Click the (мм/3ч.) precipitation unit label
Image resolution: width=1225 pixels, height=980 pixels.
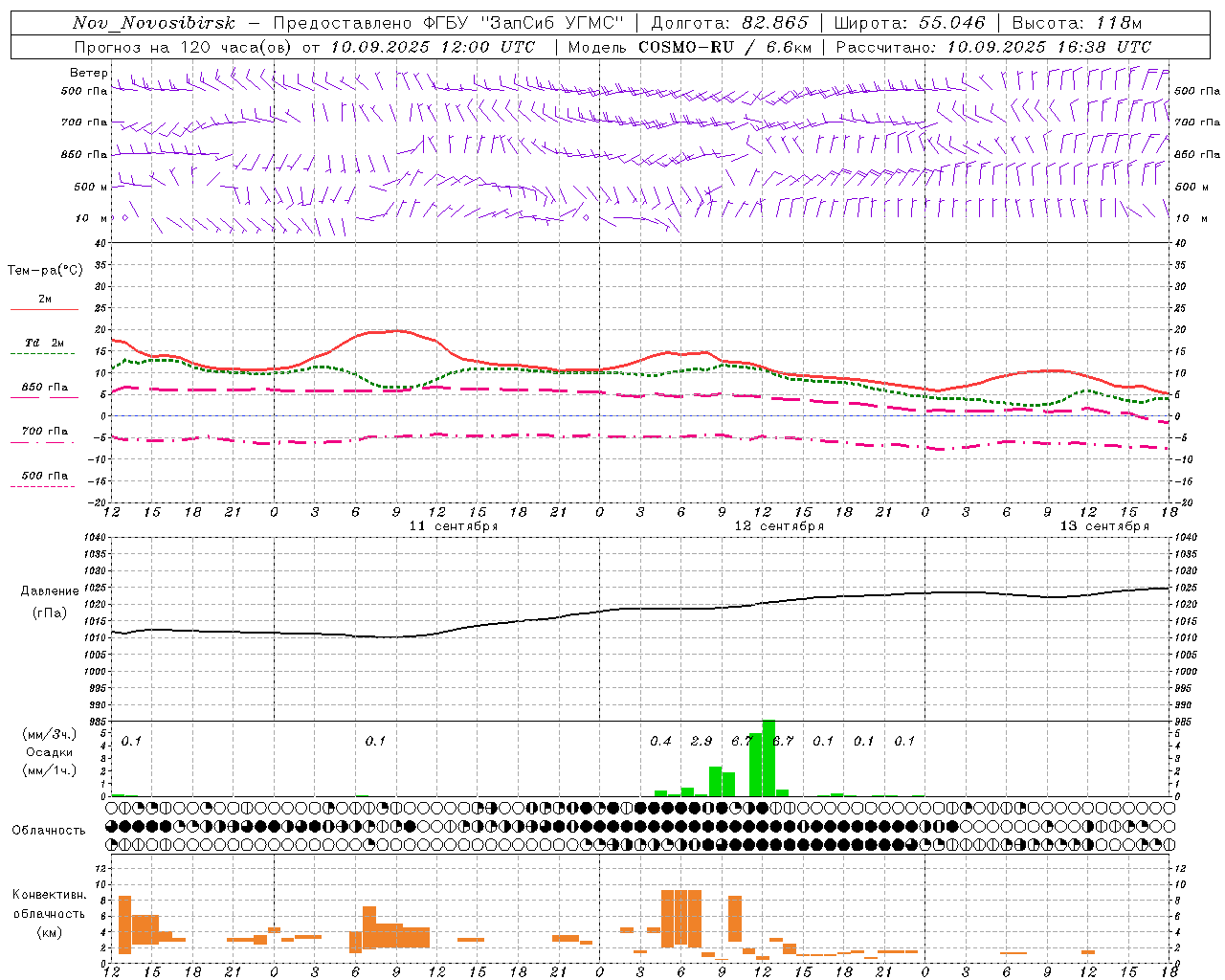(x=50, y=734)
